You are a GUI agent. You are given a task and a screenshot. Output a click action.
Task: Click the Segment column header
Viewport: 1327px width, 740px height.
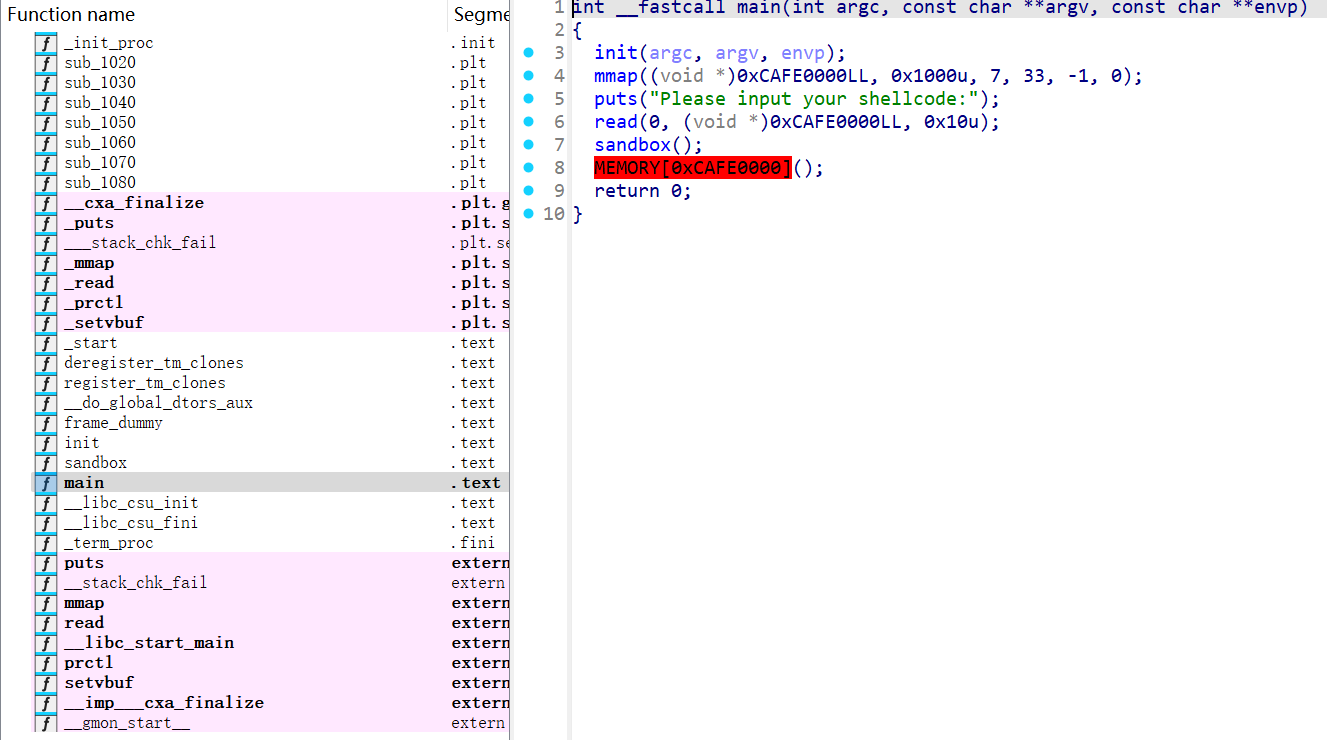point(481,15)
